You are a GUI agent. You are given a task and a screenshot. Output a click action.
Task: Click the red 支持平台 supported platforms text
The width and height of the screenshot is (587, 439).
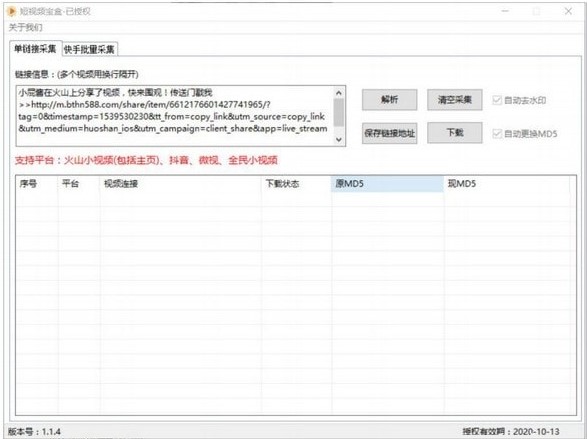(146, 161)
